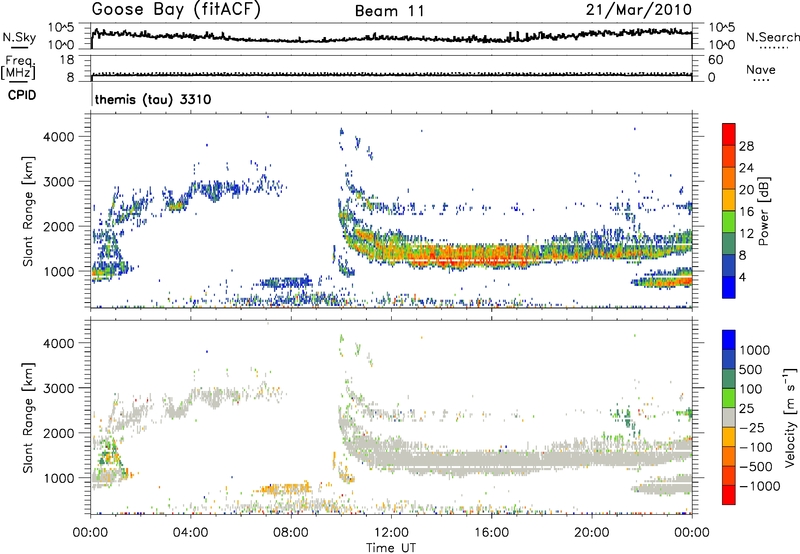
Task: Click the 1000 km tick on velocity panel axis
Action: (59, 478)
